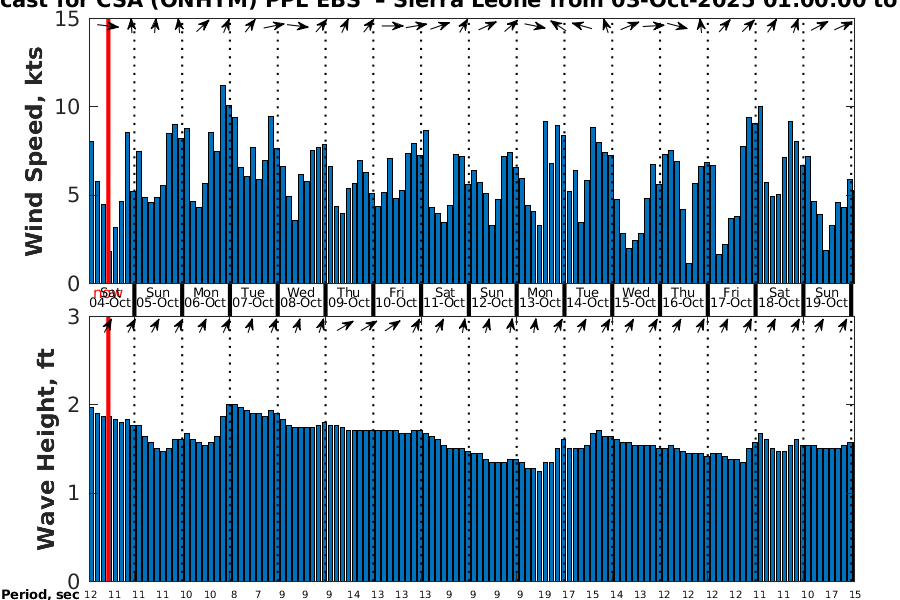900x600 pixels.
Task: Click the Fri 10-Oct date label
Action: pyautogui.click(x=397, y=298)
